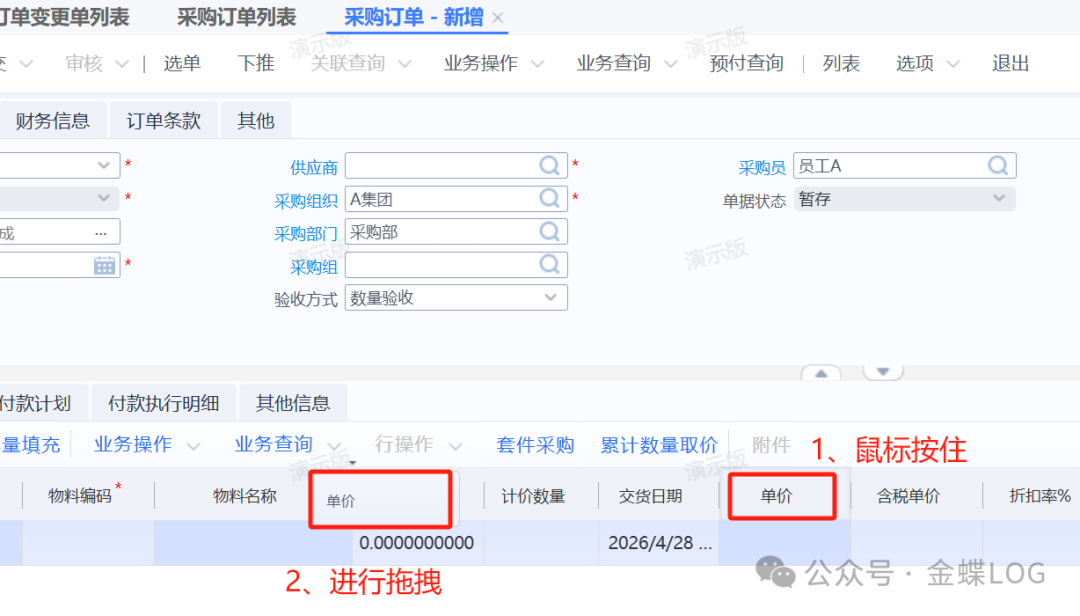Viewport: 1080px width, 616px height.
Task: Switch to 付款执行明细 tab
Action: click(x=164, y=403)
